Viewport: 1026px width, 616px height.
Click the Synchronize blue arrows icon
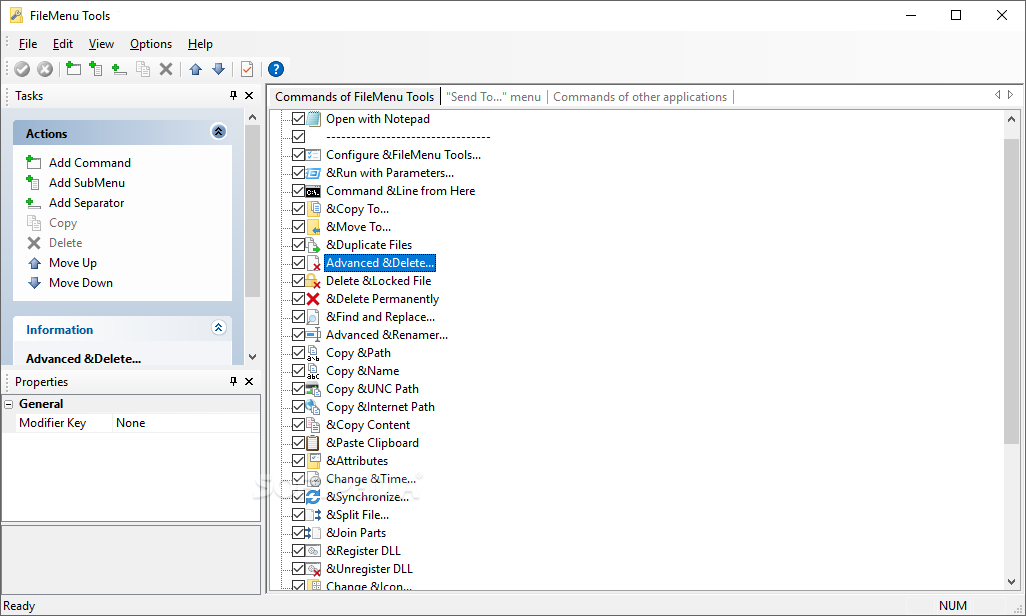click(313, 497)
